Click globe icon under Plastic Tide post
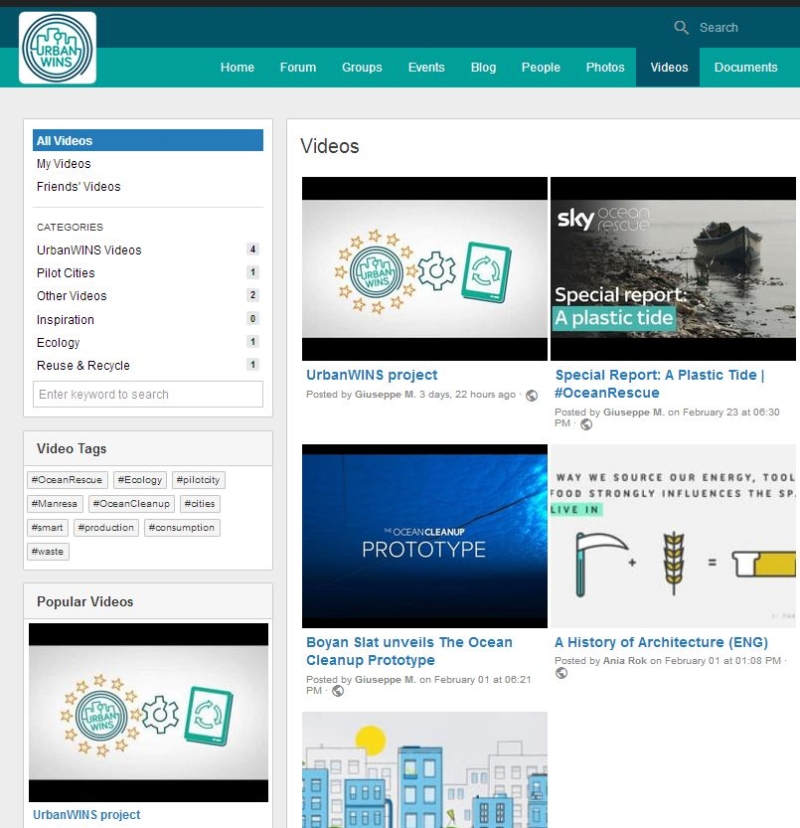 pyautogui.click(x=586, y=424)
